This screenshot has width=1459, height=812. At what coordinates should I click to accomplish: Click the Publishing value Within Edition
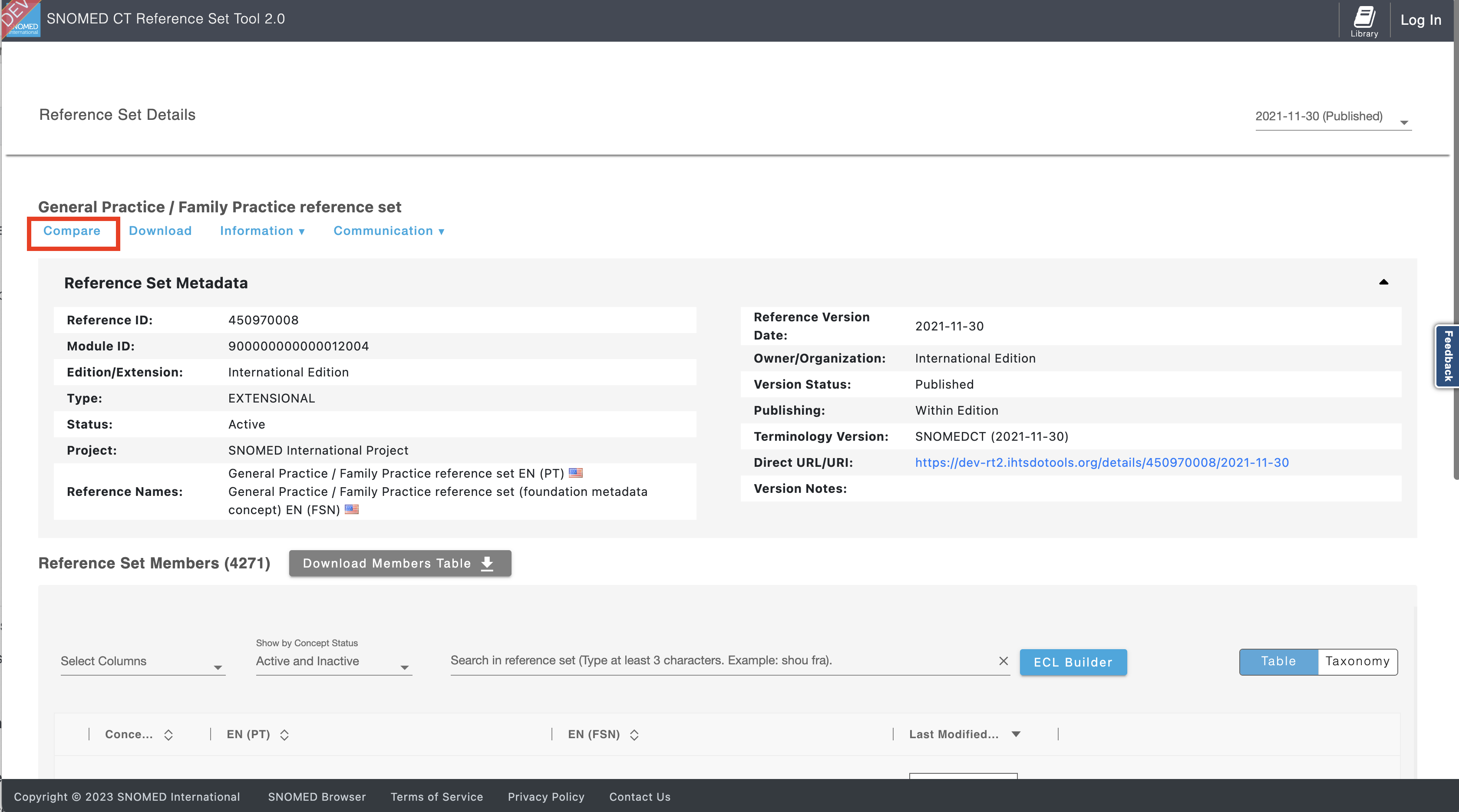957,410
